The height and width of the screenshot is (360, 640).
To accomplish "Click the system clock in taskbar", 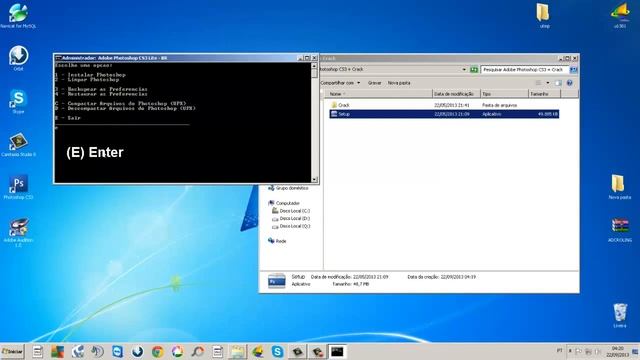I will coord(618,352).
